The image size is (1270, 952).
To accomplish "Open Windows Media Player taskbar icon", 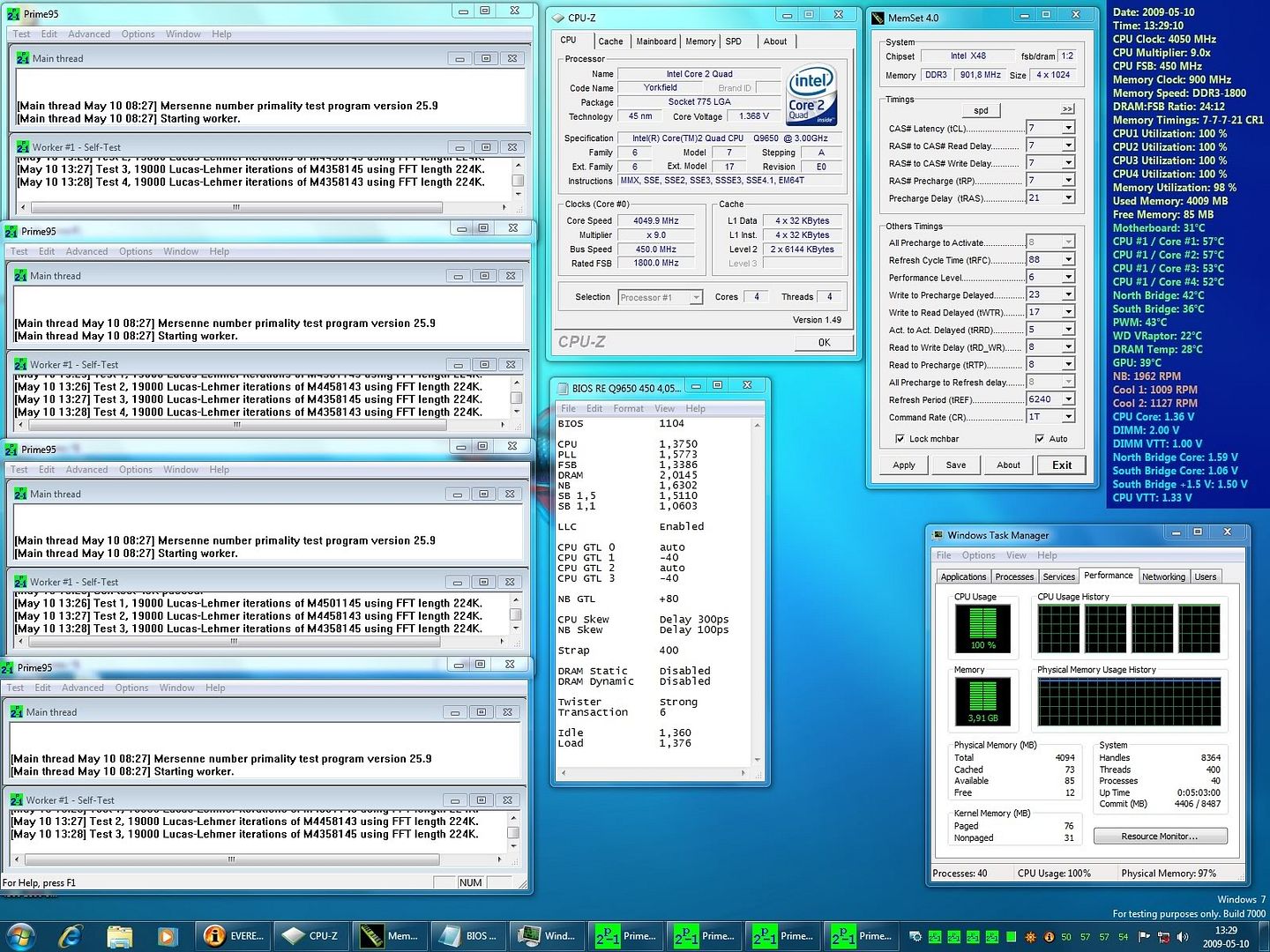I will point(167,935).
